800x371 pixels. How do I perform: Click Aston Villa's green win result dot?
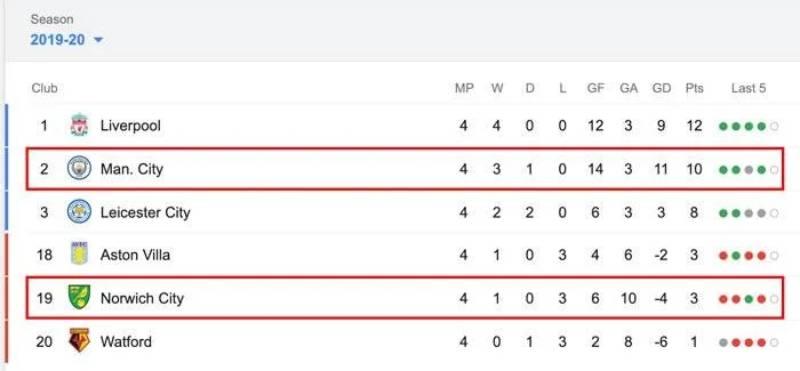736,256
